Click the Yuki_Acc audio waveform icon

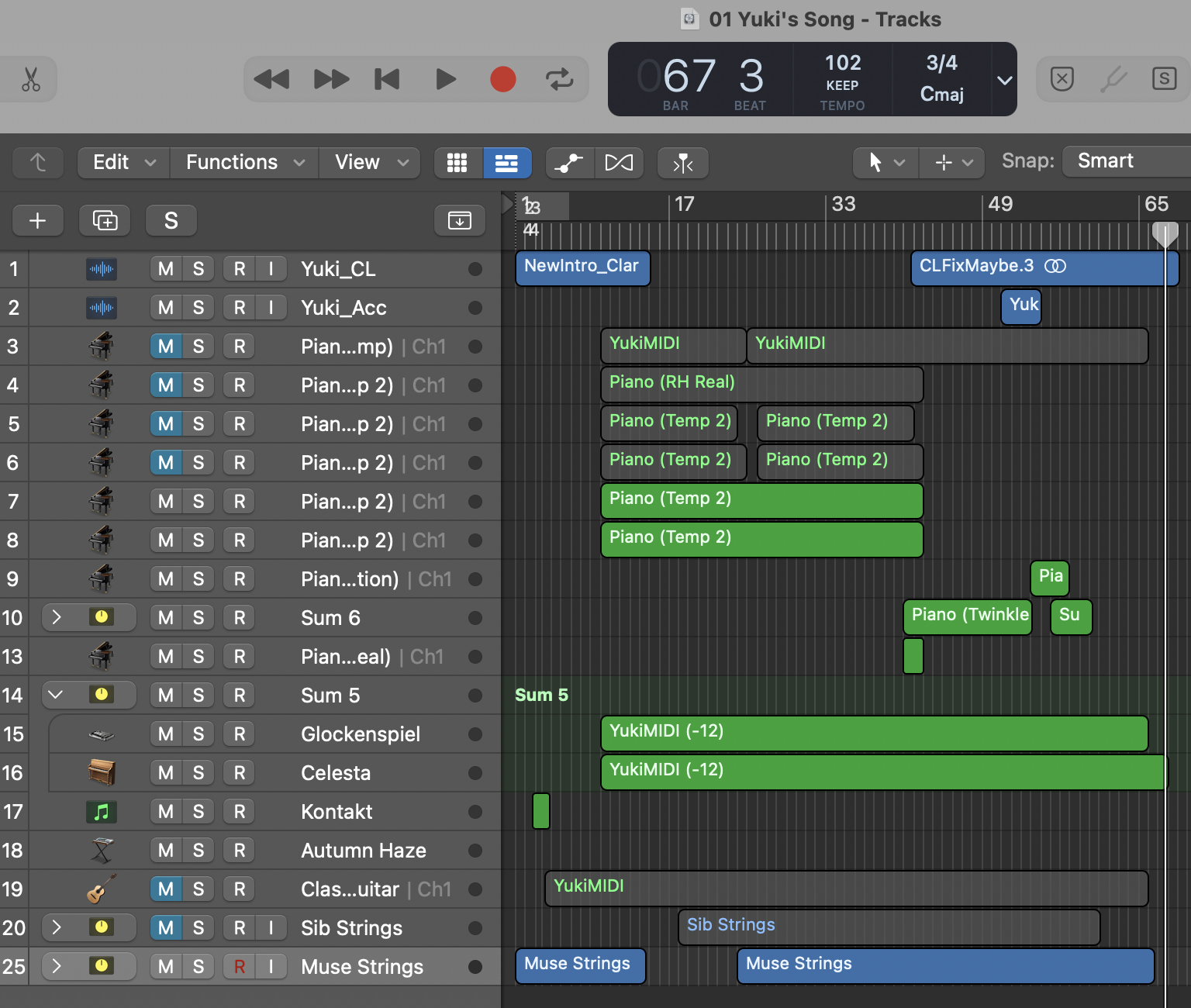[101, 308]
